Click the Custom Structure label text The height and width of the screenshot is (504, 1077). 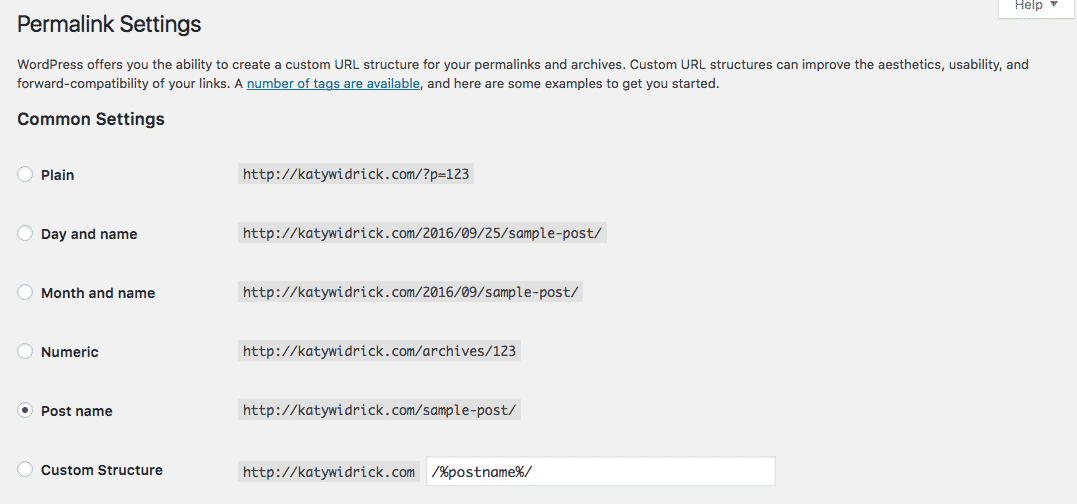tap(102, 470)
